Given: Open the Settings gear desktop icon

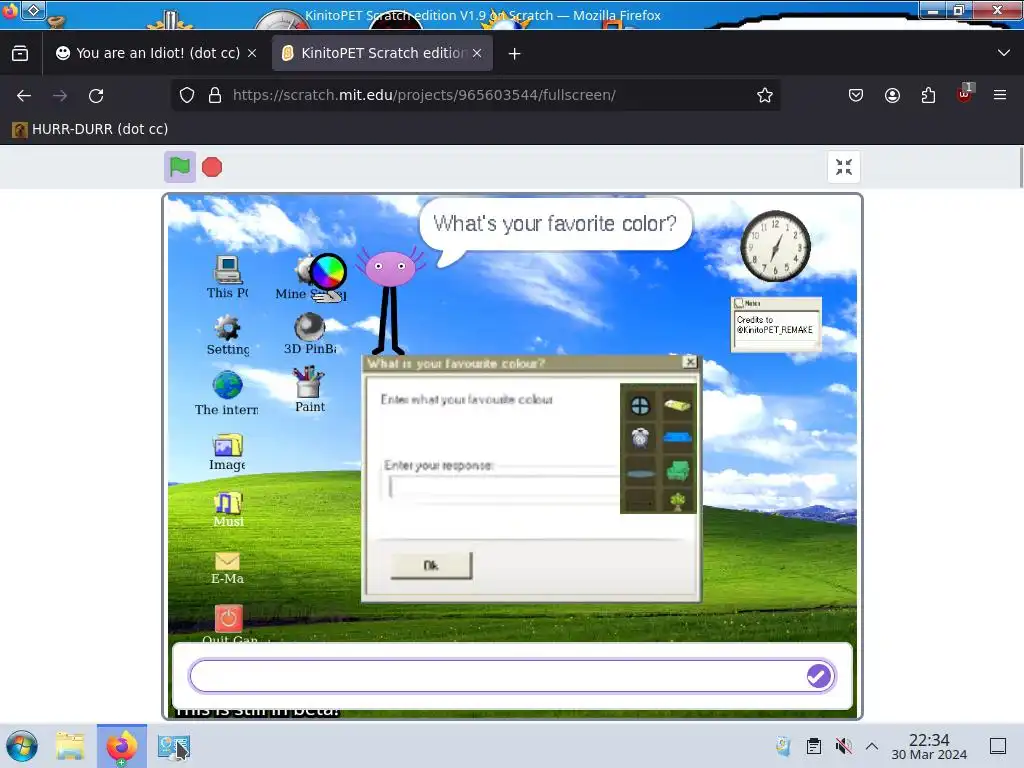Looking at the screenshot, I should [228, 335].
